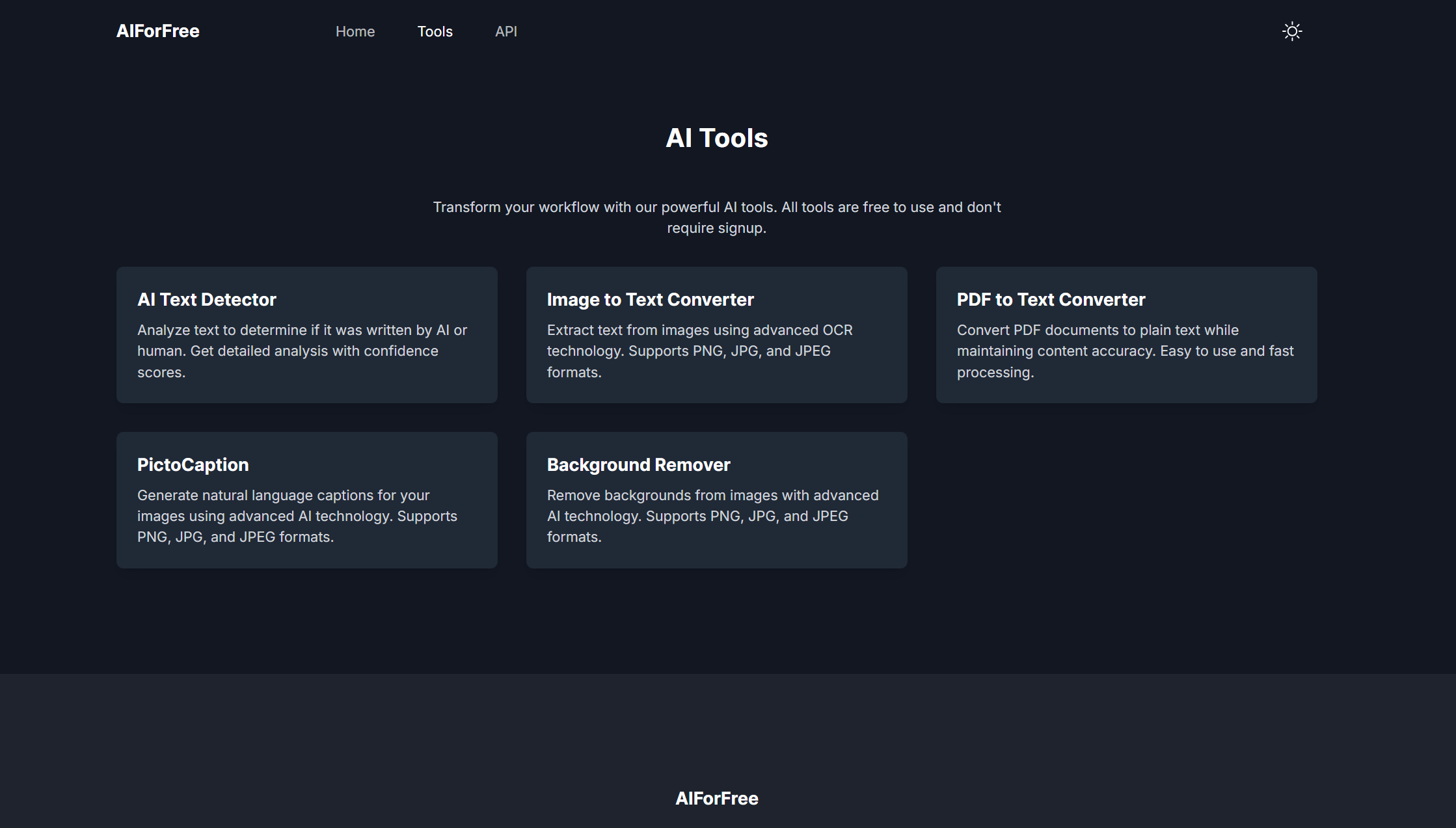Click the PictoCaption heading

(x=193, y=464)
